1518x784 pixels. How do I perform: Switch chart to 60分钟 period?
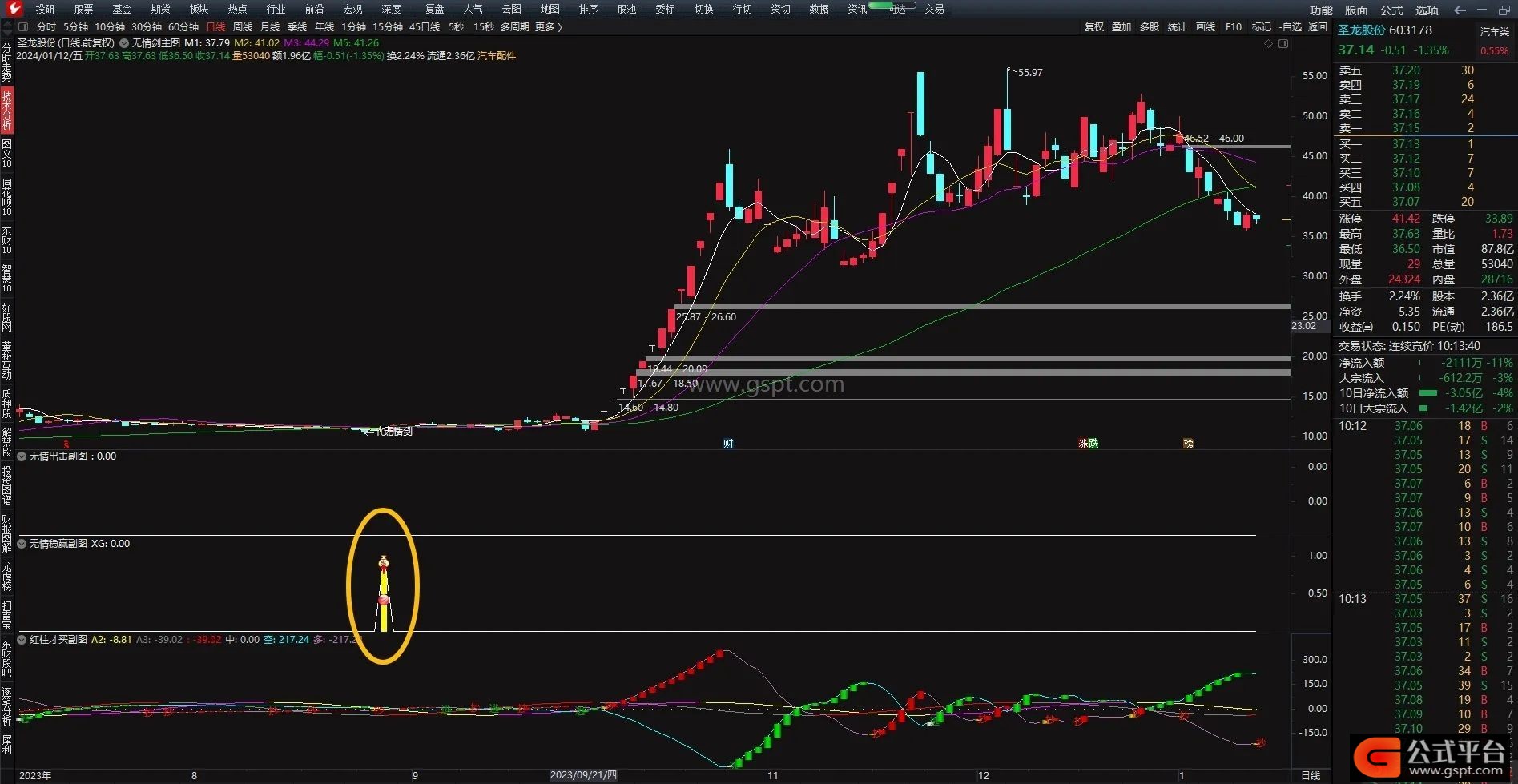(x=183, y=27)
